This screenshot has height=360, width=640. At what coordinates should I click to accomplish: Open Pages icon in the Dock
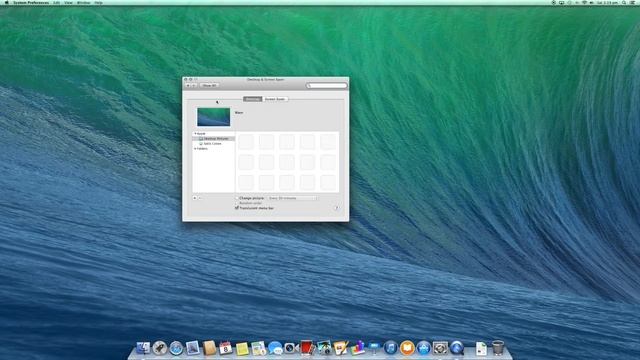click(341, 348)
